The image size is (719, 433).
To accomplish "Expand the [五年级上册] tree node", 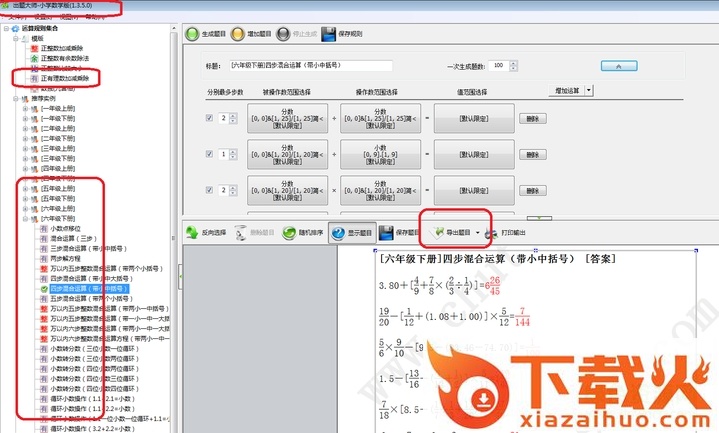I will (26, 189).
